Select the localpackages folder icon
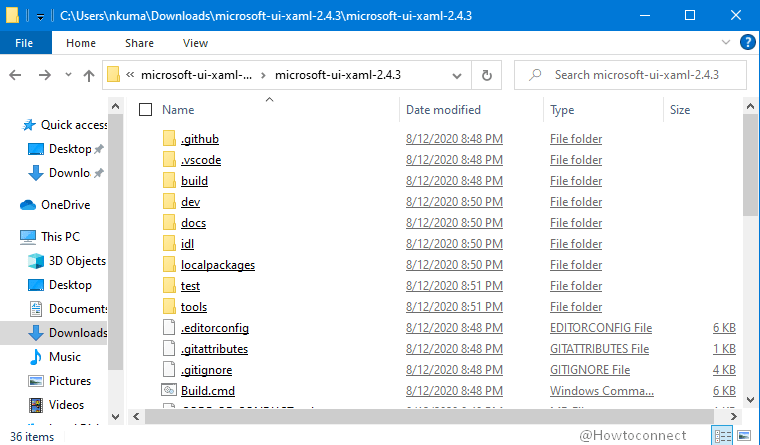Image resolution: width=760 pixels, height=445 pixels. point(169,265)
